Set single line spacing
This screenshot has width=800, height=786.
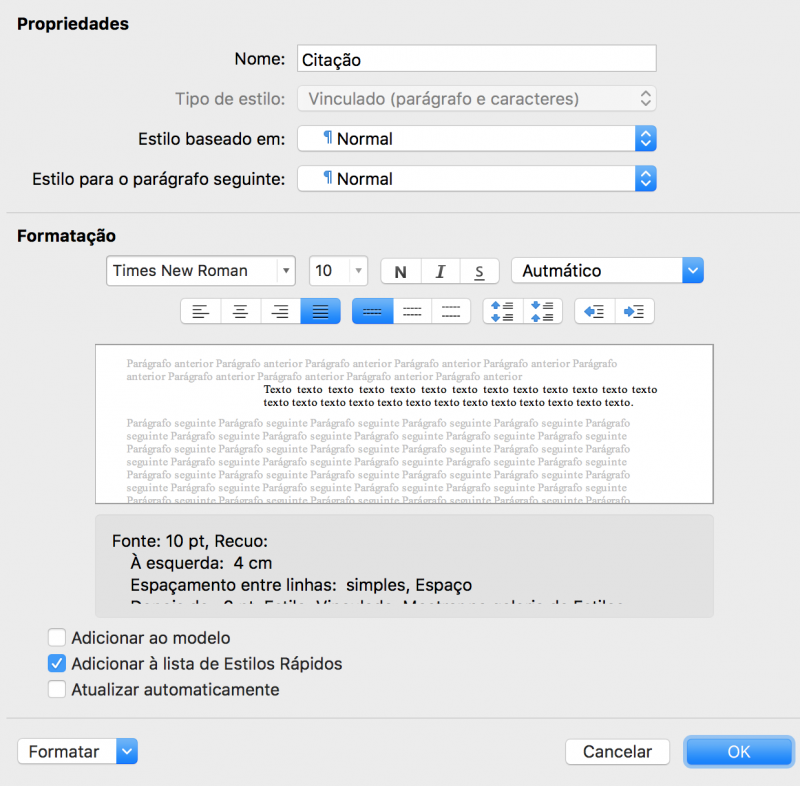click(x=373, y=311)
